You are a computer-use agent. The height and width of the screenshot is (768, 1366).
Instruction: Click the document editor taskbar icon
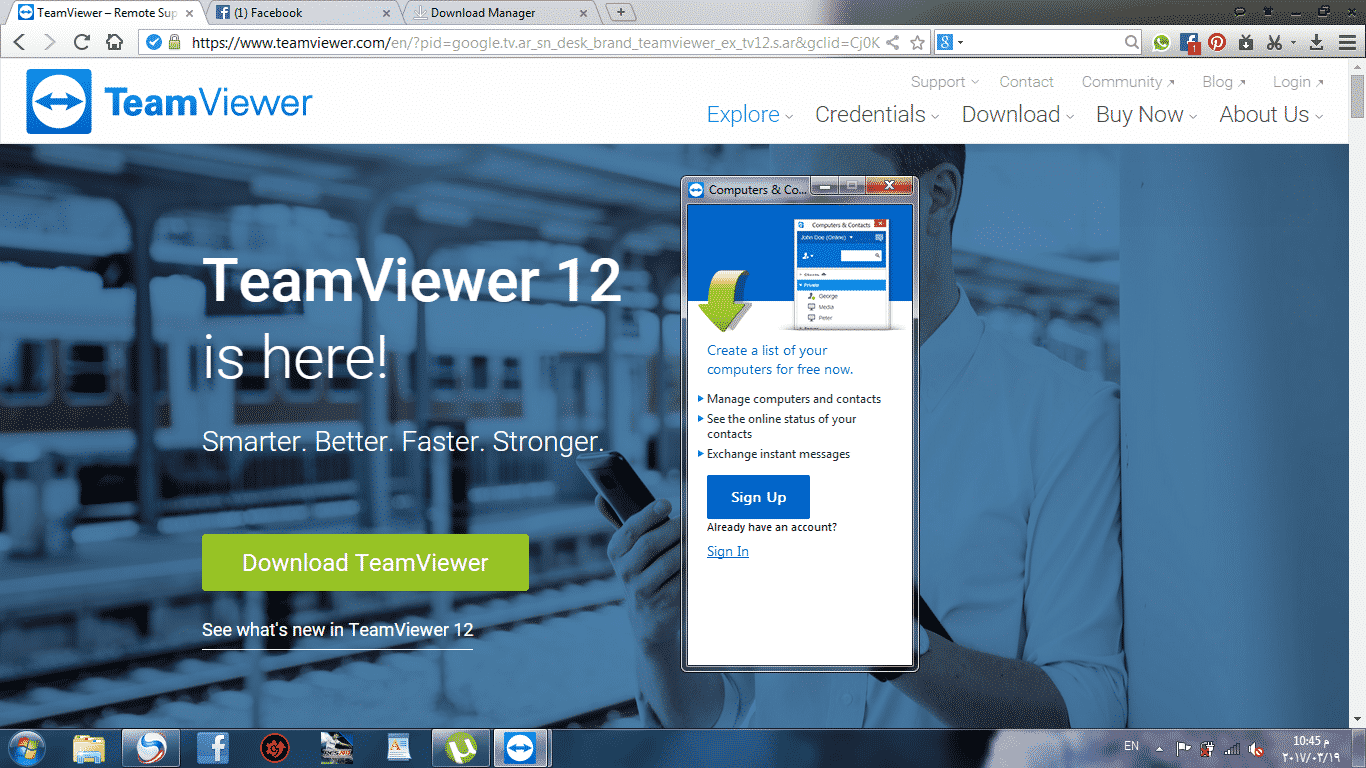click(x=399, y=748)
